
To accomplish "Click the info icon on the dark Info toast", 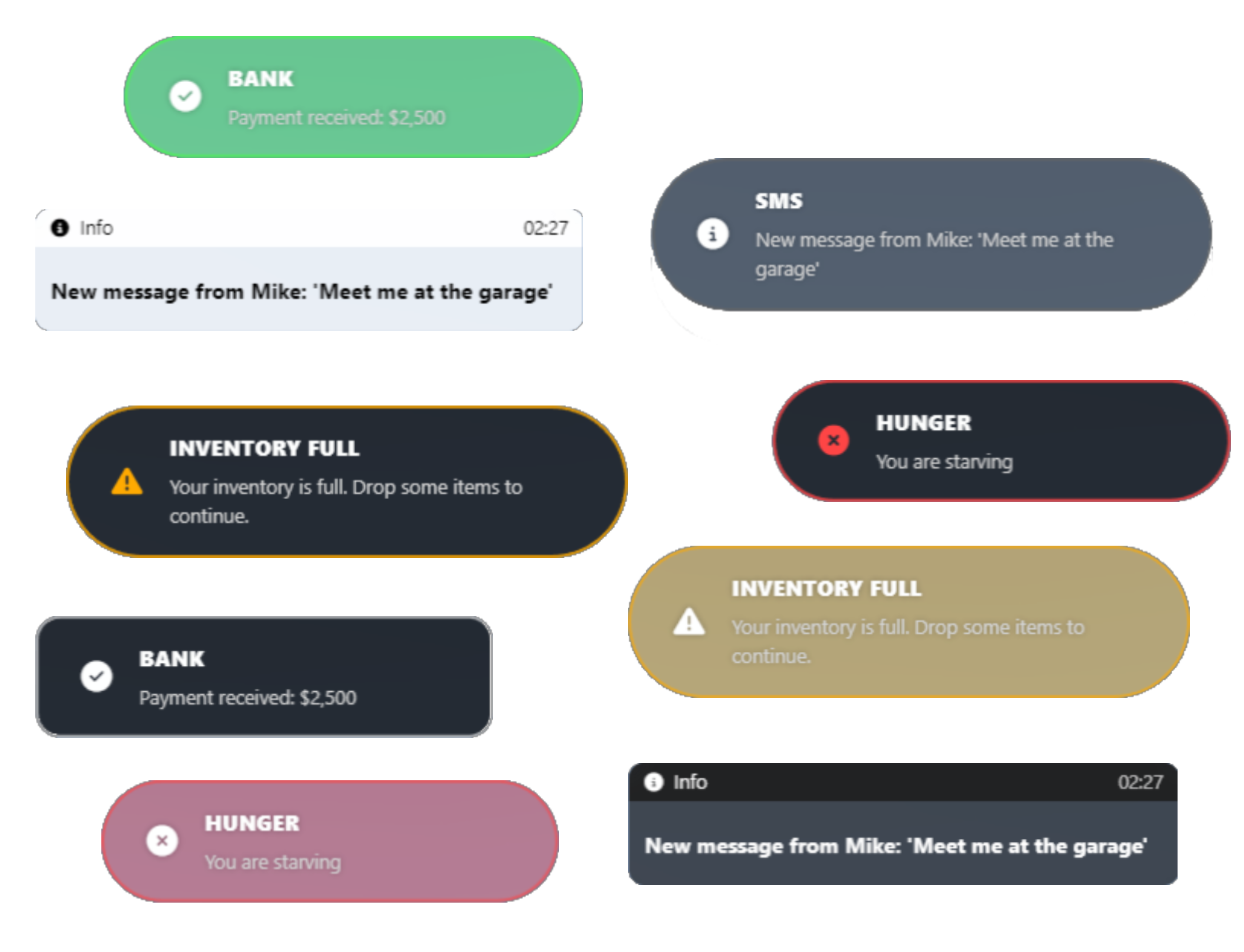I will (x=654, y=782).
